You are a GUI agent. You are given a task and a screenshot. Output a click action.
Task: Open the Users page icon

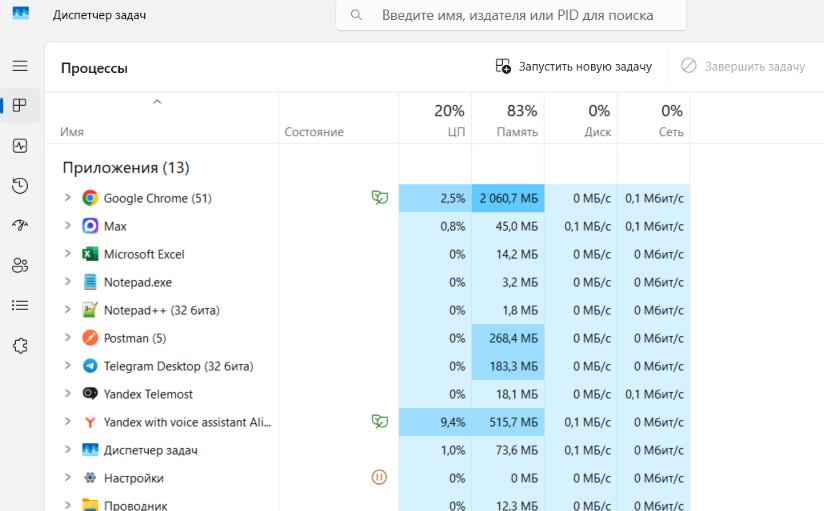point(20,266)
